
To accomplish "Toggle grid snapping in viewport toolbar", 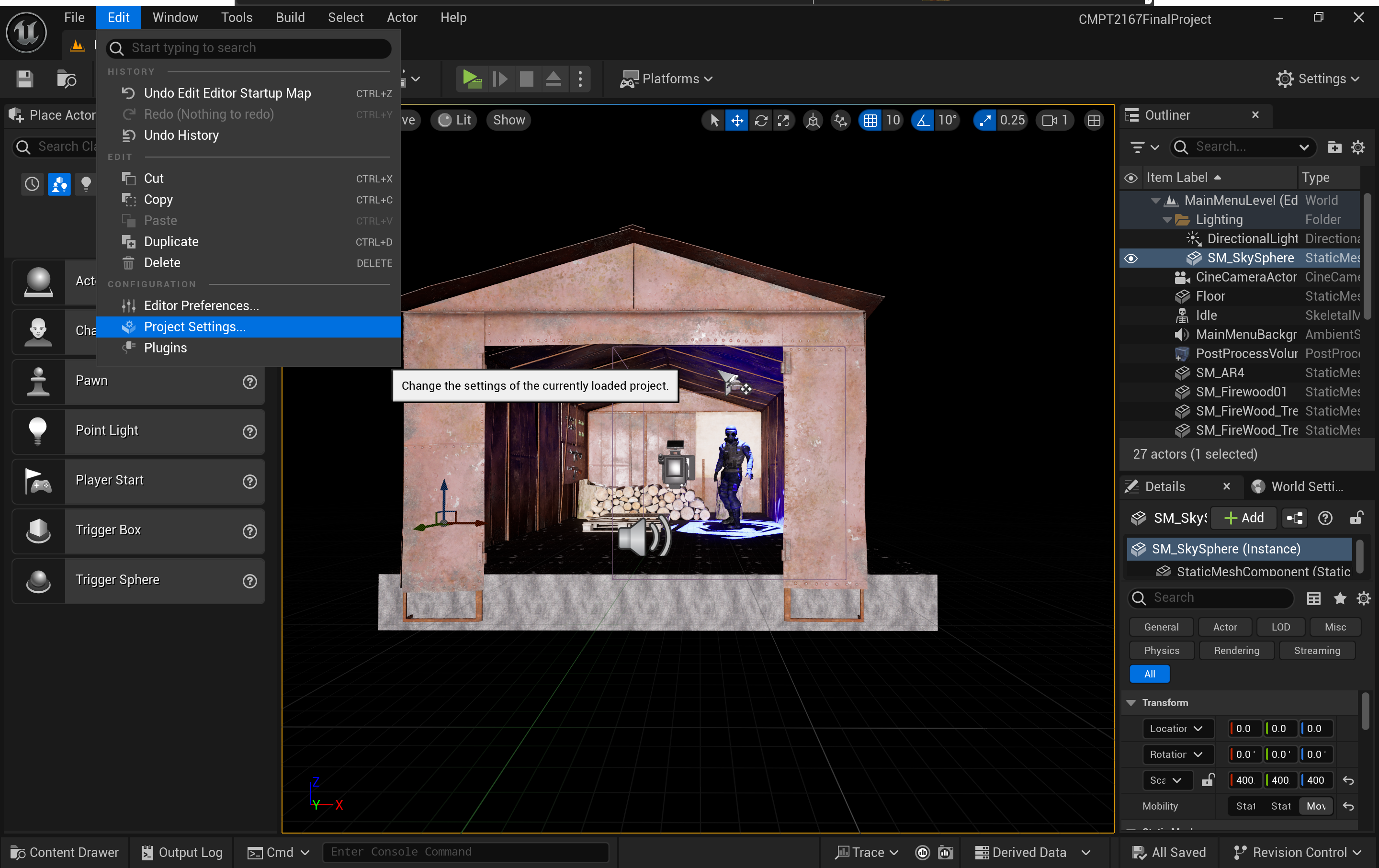I will tap(870, 120).
